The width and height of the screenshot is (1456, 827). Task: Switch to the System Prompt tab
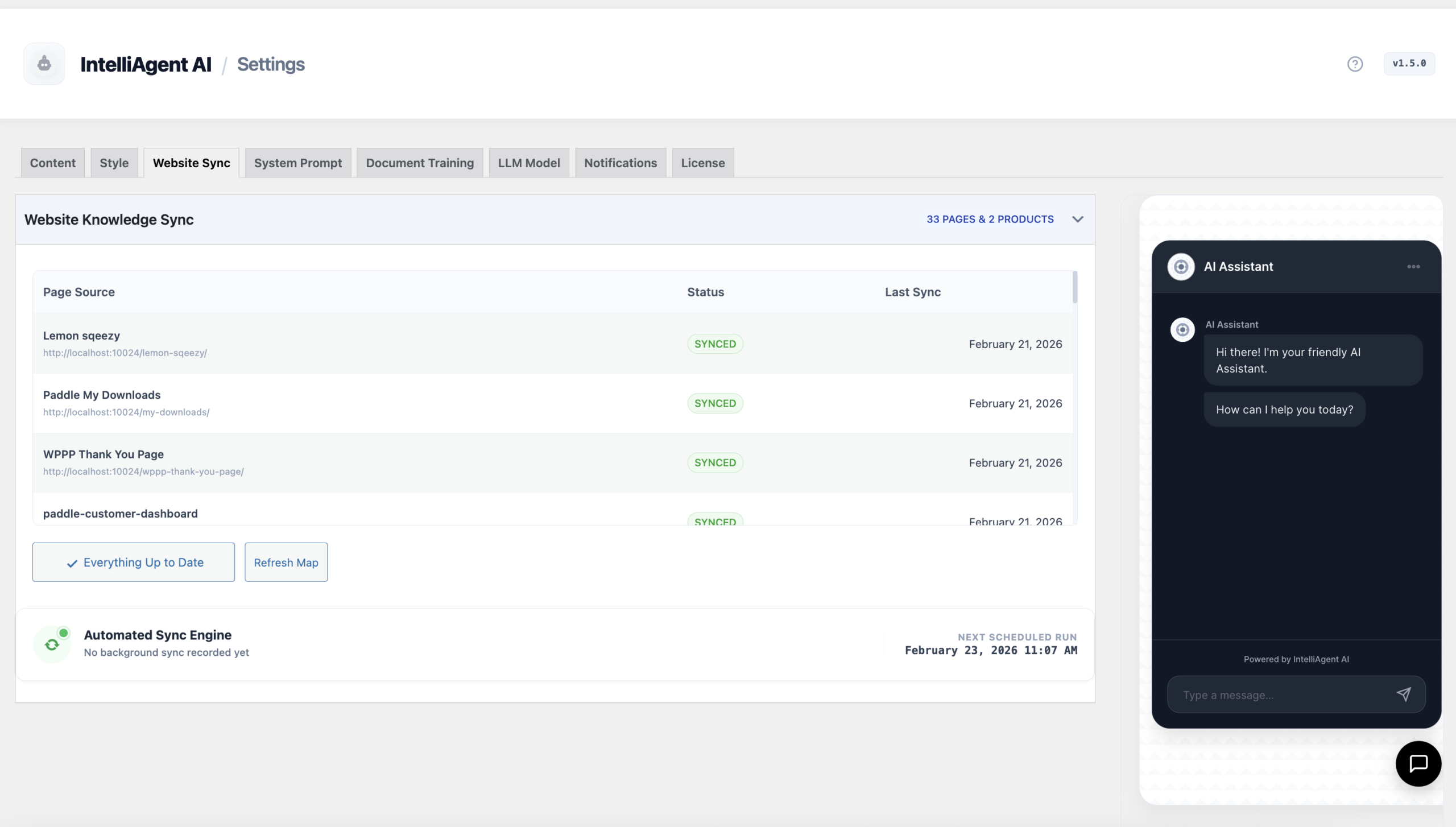pyautogui.click(x=298, y=163)
